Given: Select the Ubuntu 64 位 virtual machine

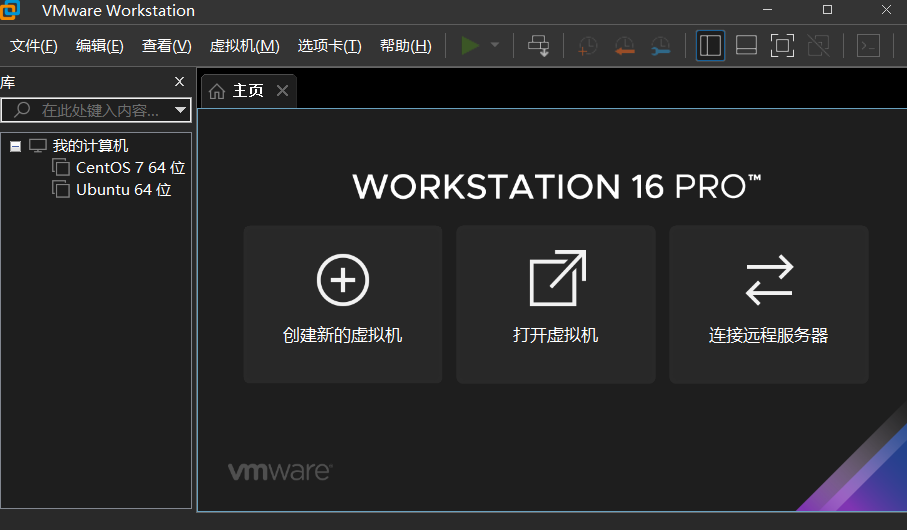Looking at the screenshot, I should point(124,190).
